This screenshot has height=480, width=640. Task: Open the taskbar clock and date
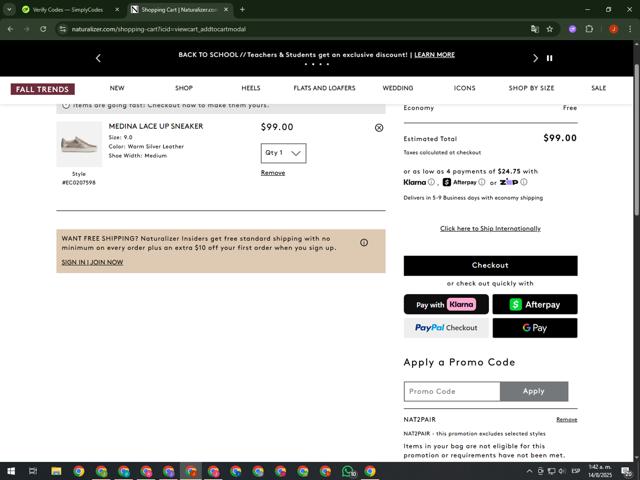coord(600,471)
